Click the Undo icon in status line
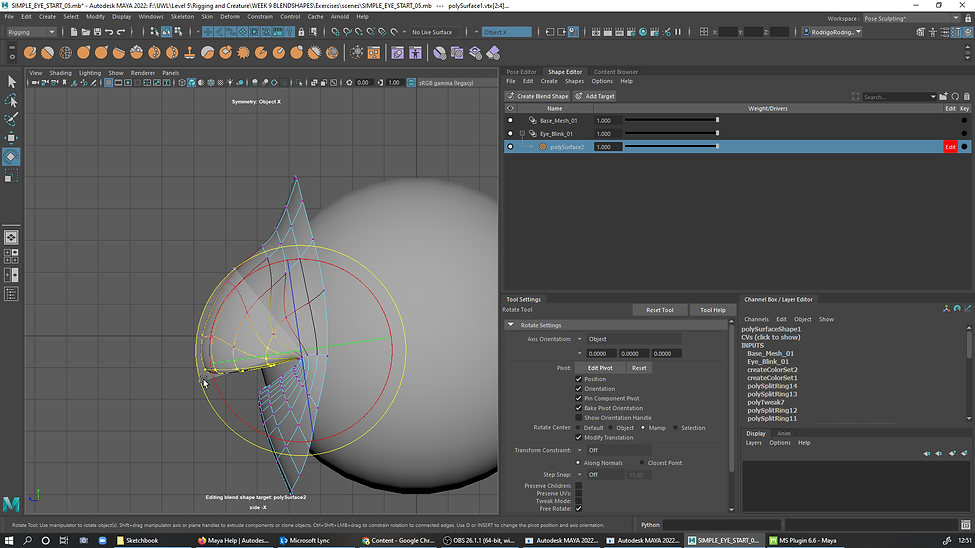975x548 pixels. click(109, 32)
